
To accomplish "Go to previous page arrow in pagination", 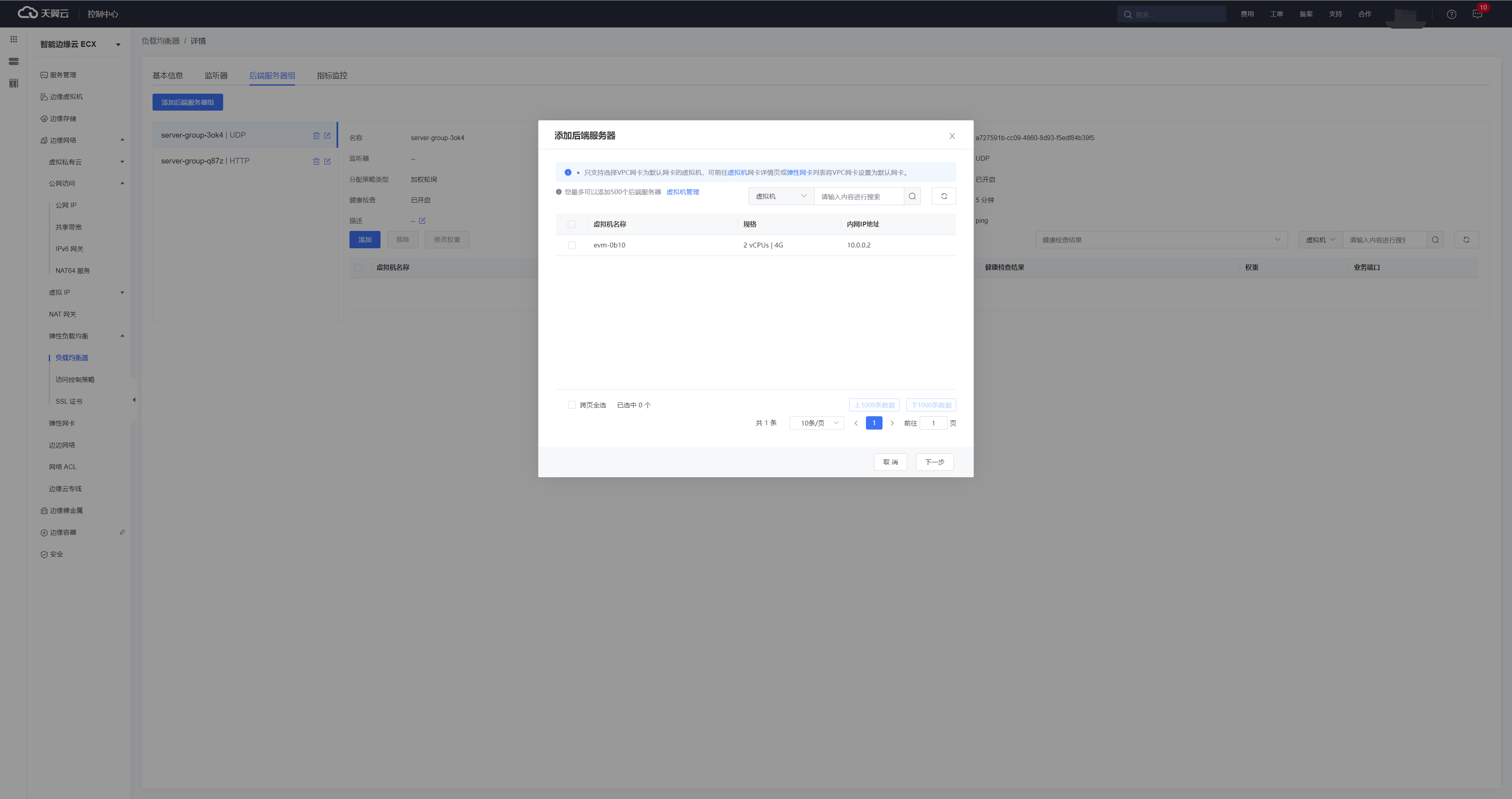I will click(856, 423).
